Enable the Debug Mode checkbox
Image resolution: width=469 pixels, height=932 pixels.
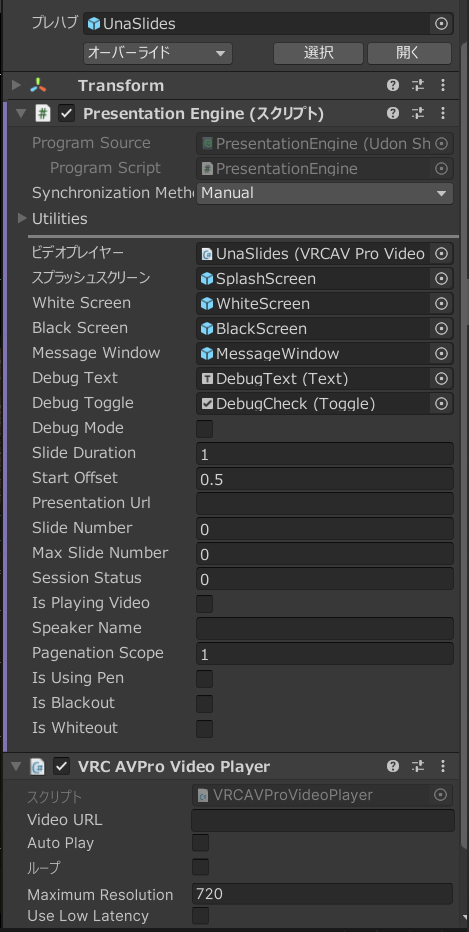pos(204,429)
